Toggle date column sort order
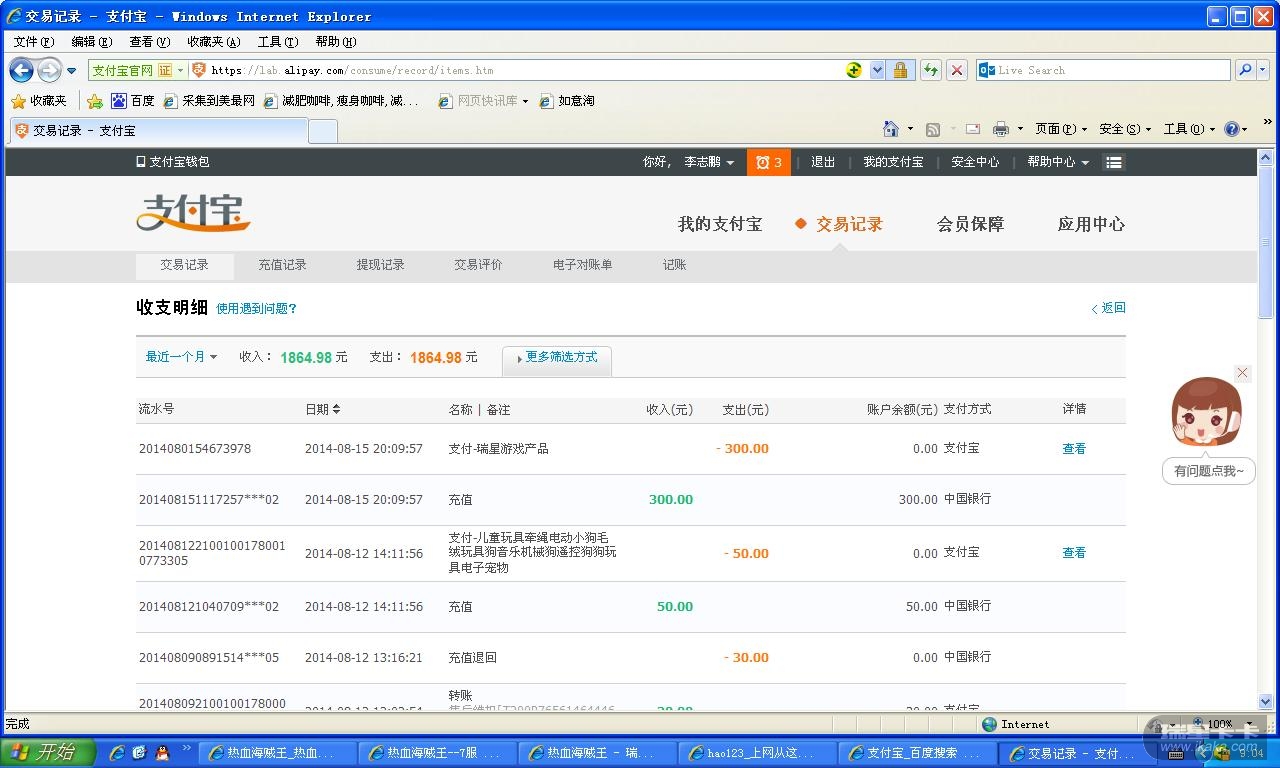Viewport: 1280px width, 768px height. [x=336, y=409]
